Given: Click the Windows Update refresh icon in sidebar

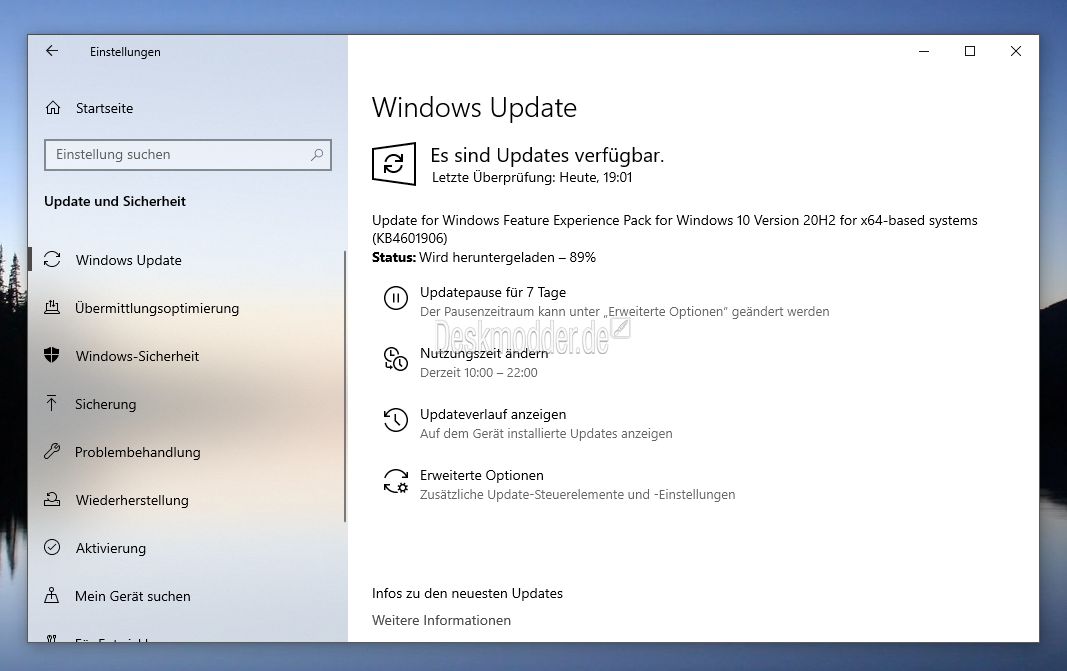Looking at the screenshot, I should pyautogui.click(x=52, y=259).
